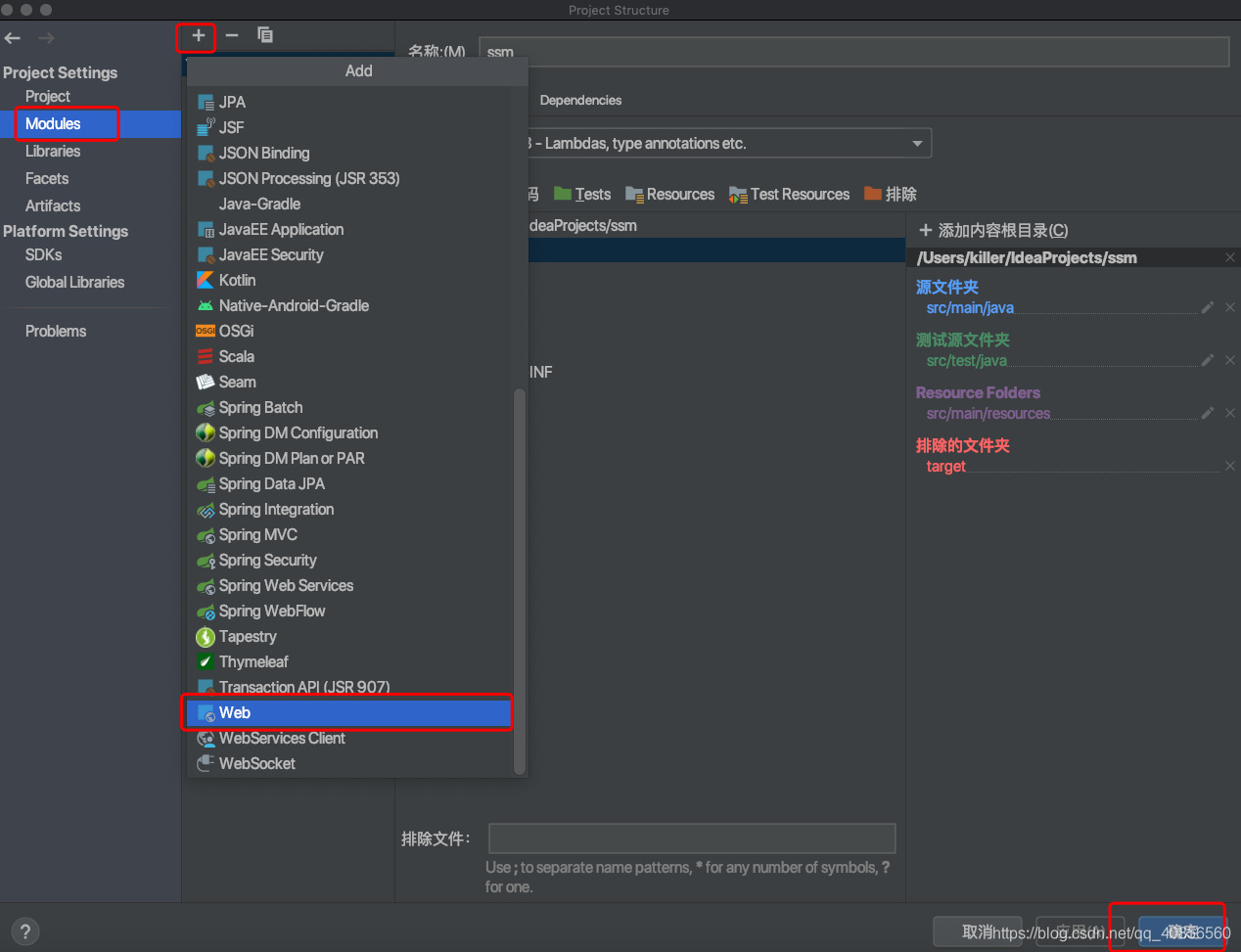This screenshot has height=952, width=1241.
Task: Click the Spring Security icon
Action: pyautogui.click(x=206, y=560)
